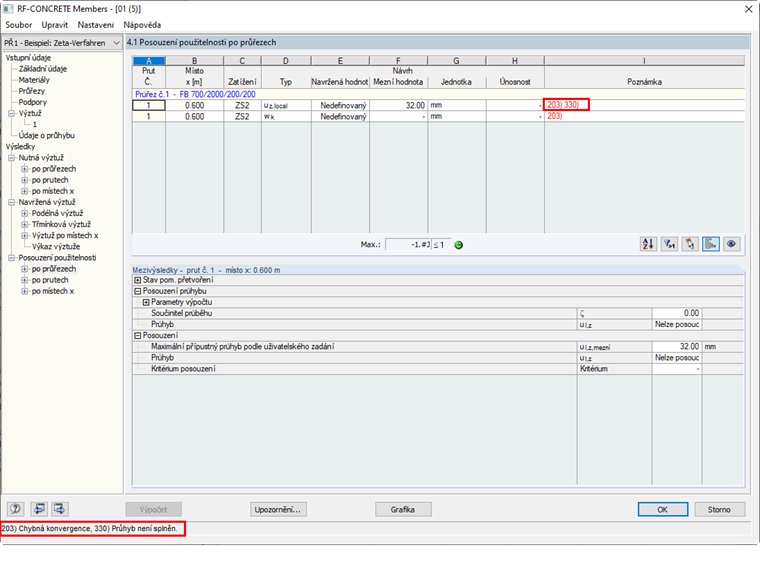Collapse the Posouzení použitelnosti tree node
760x570 pixels.
12,258
